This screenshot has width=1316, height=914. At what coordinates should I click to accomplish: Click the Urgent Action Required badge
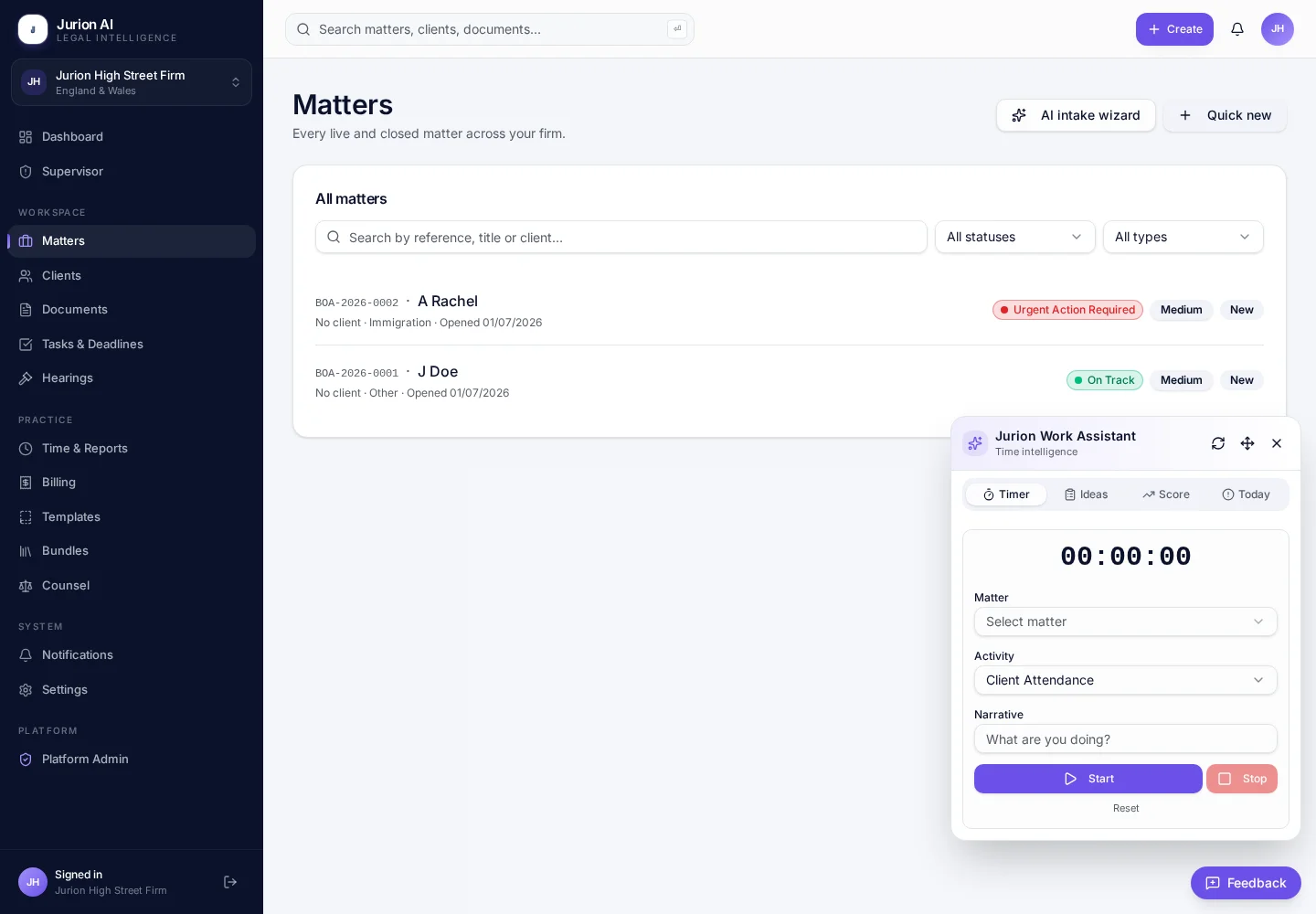pos(1067,310)
